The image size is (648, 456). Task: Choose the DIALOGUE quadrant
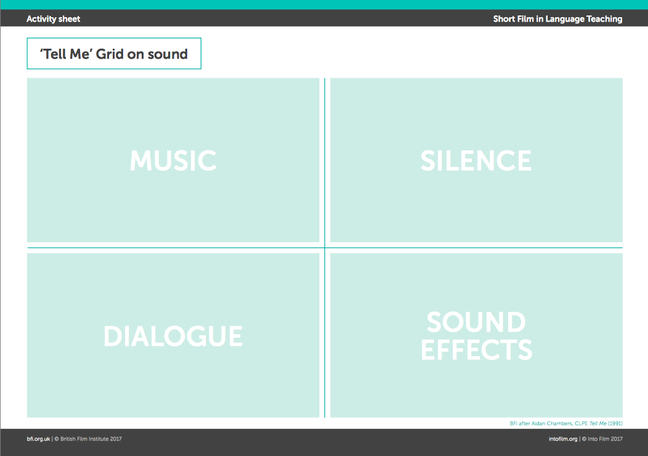coord(173,336)
